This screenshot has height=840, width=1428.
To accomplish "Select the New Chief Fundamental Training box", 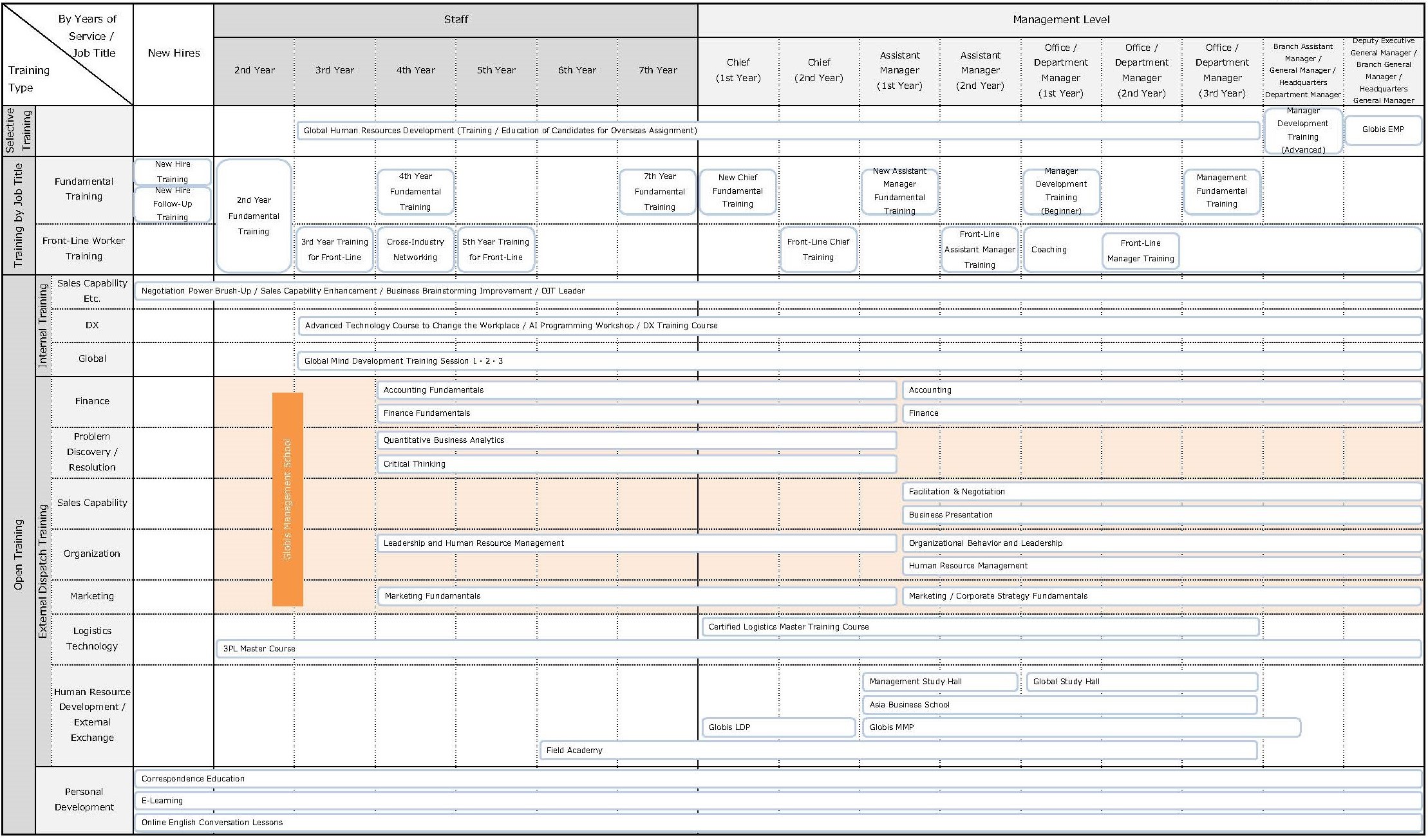I will [x=738, y=191].
